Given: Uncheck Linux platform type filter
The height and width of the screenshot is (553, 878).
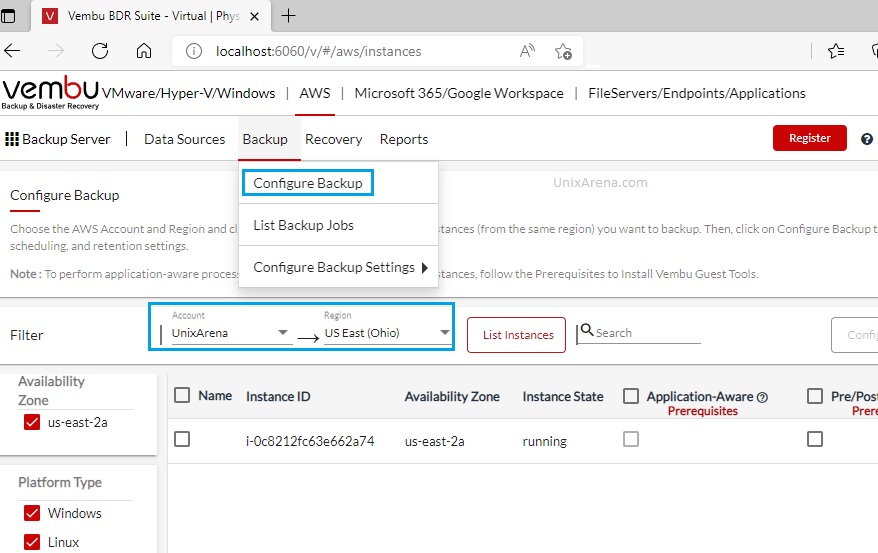Looking at the screenshot, I should [32, 542].
